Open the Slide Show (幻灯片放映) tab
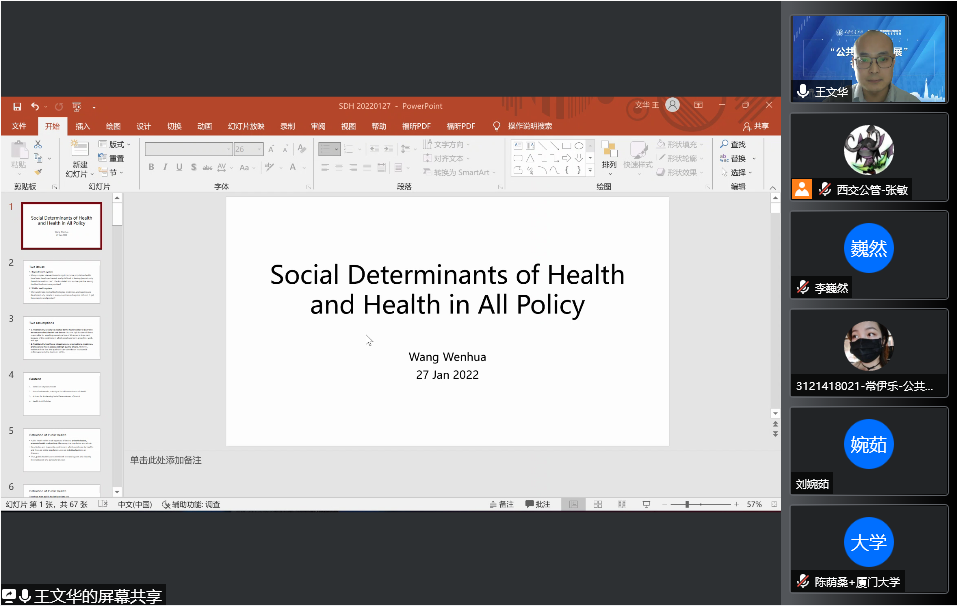The height and width of the screenshot is (606, 957). [x=245, y=126]
